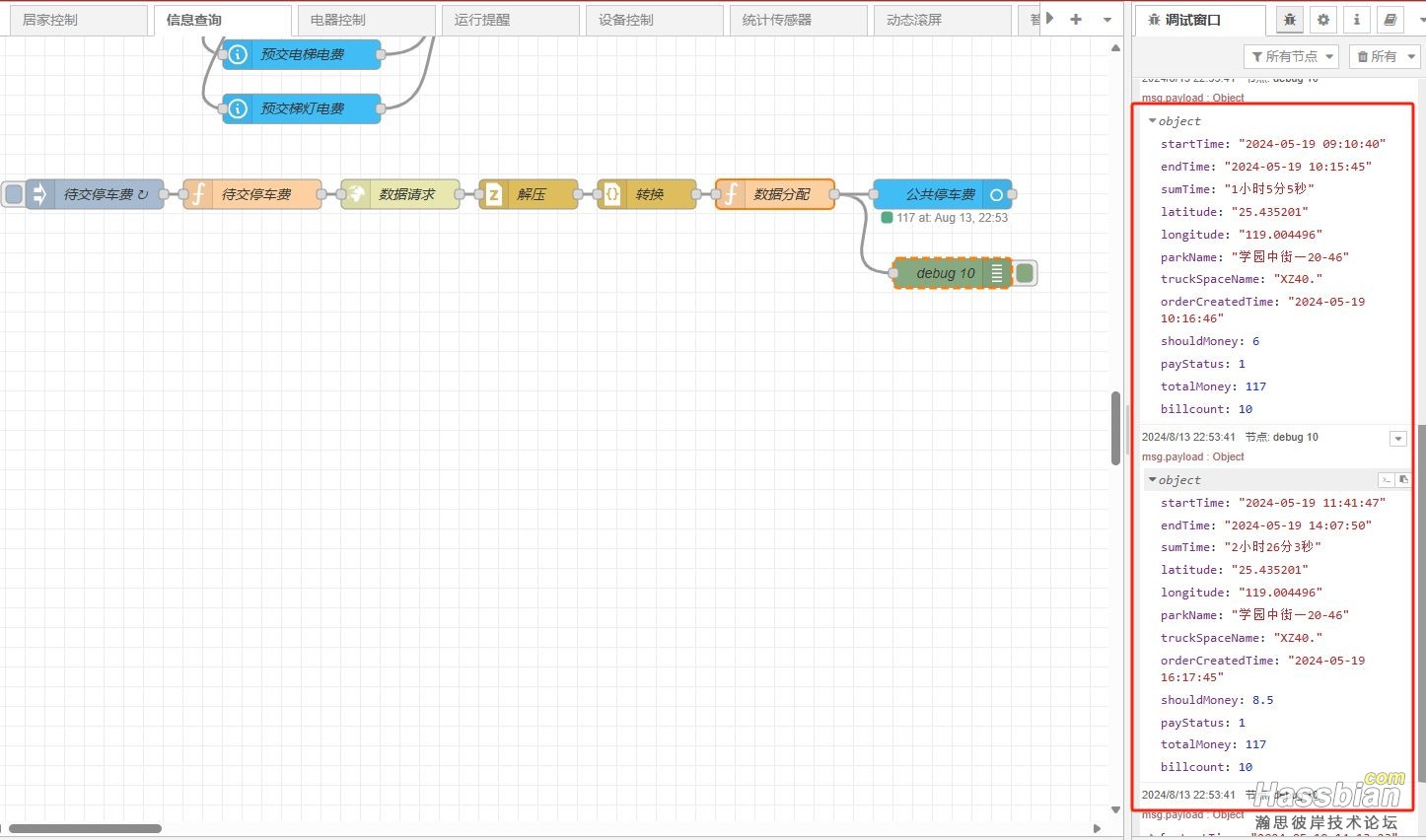Viewport: 1426px width, 840px height.
Task: Click endTime value "2024-05-19 10:15:45"
Action: click(x=1298, y=167)
